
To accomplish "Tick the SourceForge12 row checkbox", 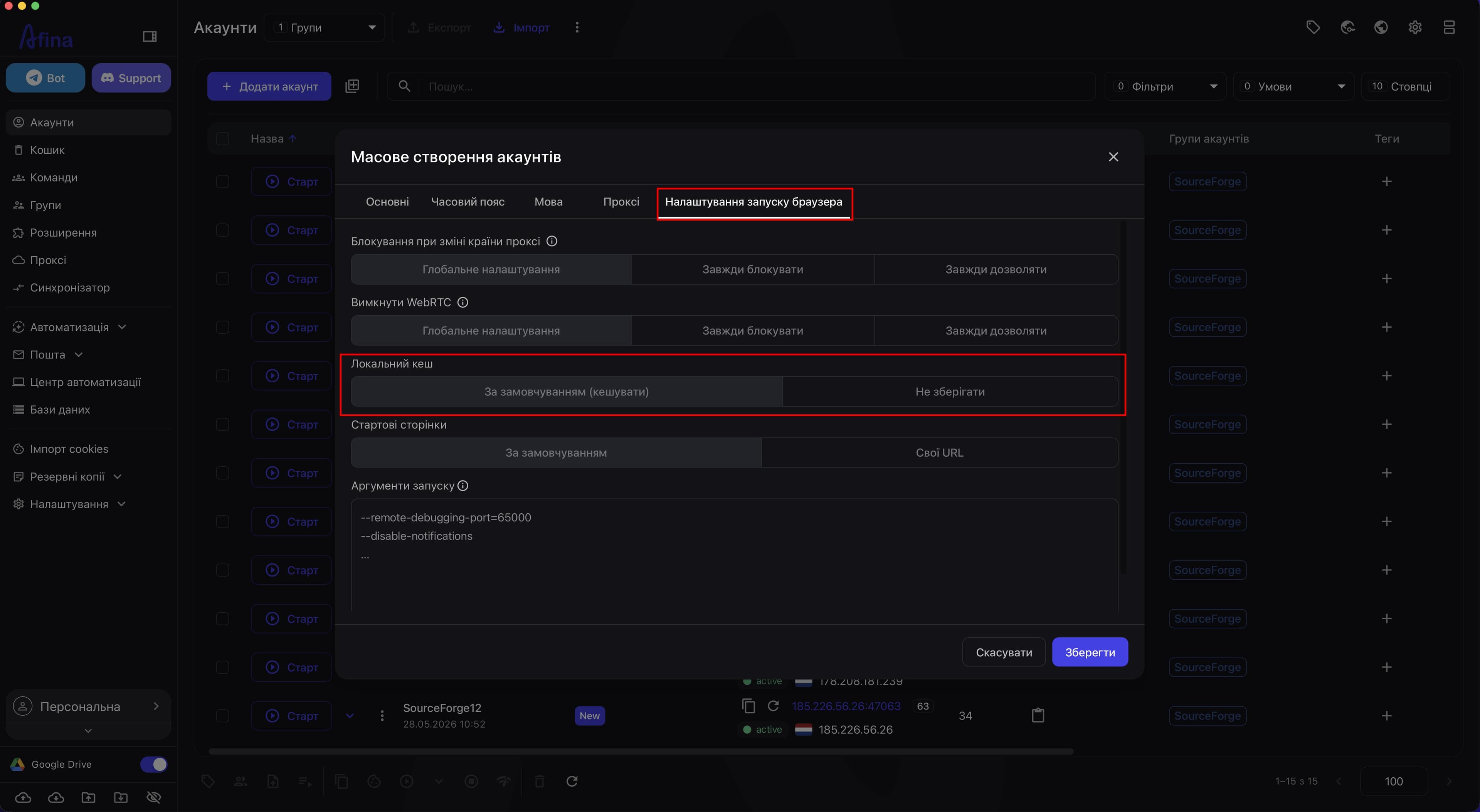I will click(222, 716).
